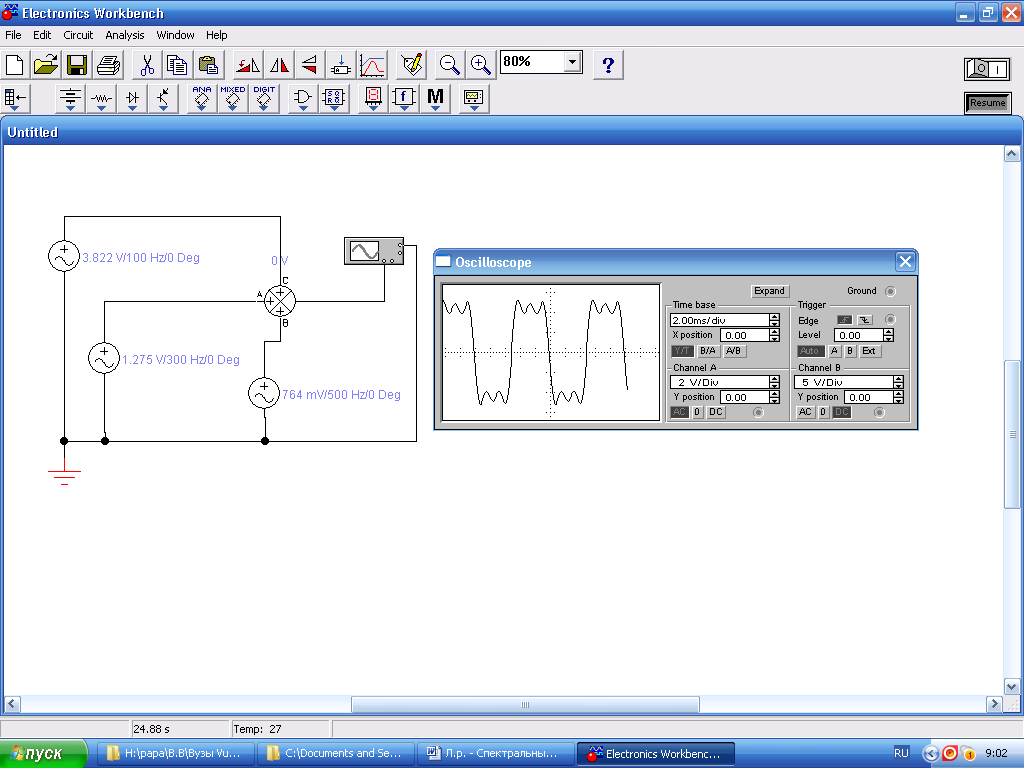This screenshot has height=768, width=1024.
Task: Adjust Channel B 5 V/Div stepper
Action: point(899,382)
